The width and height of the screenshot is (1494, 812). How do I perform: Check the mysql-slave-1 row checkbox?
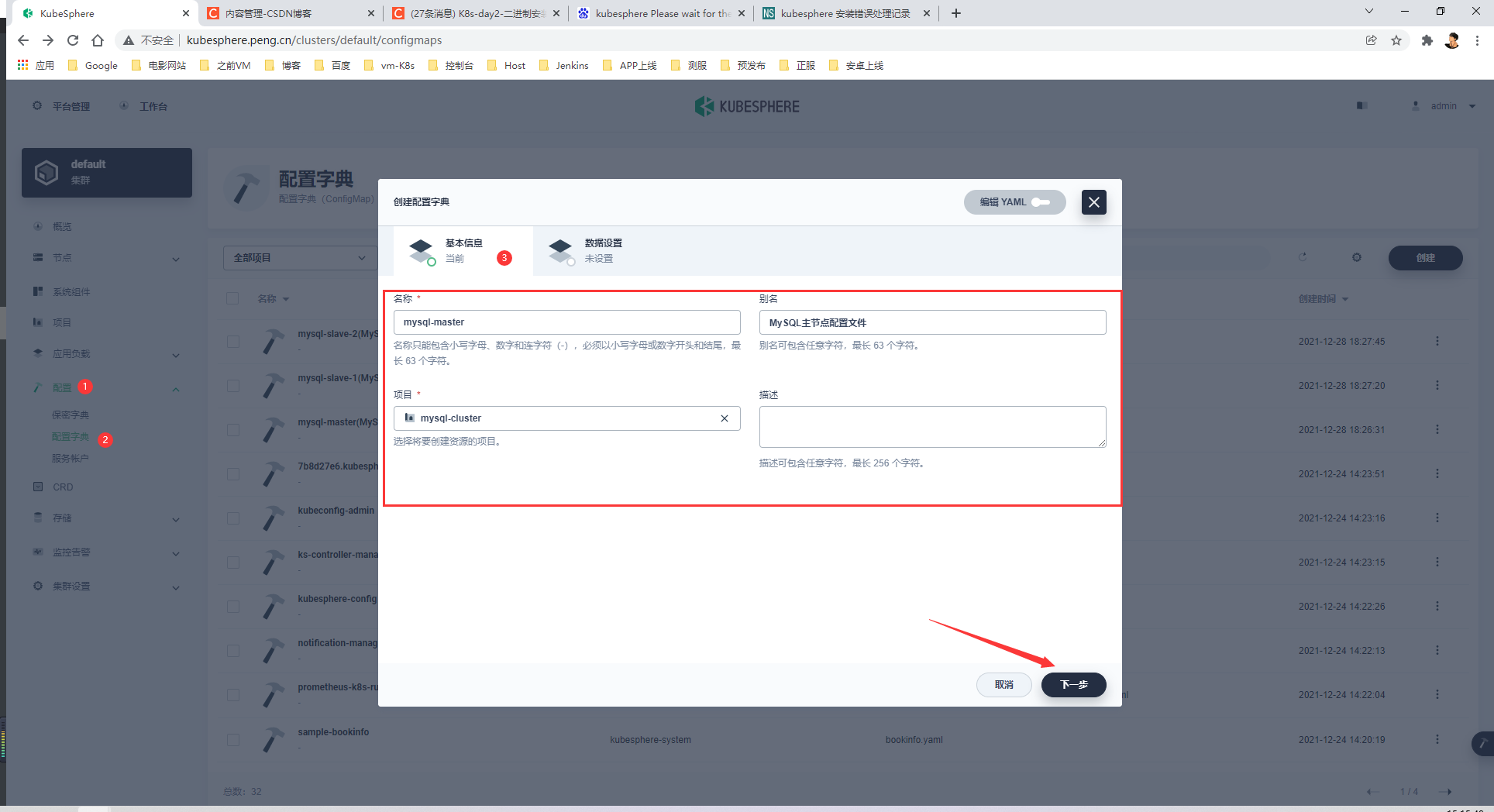[232, 386]
